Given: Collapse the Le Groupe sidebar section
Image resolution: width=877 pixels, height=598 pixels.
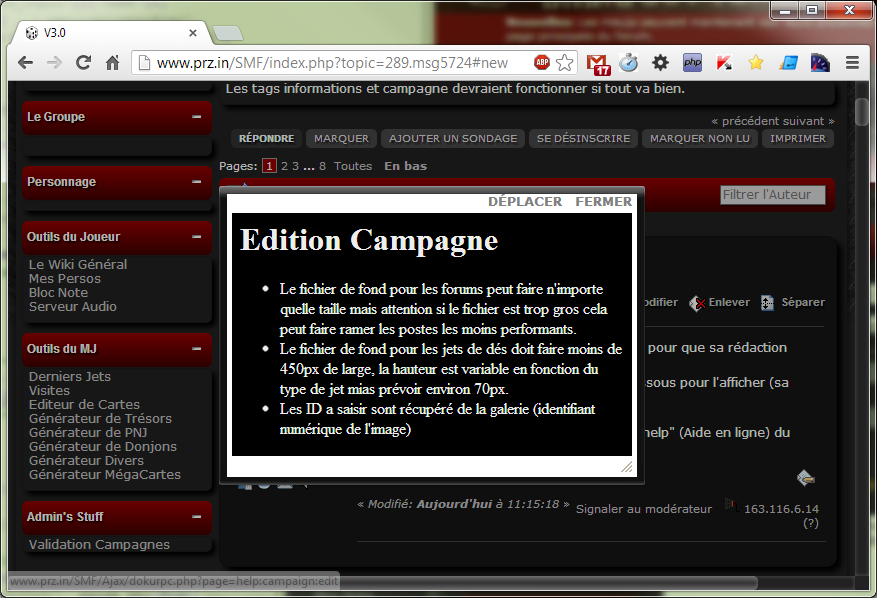Looking at the screenshot, I should tap(196, 117).
